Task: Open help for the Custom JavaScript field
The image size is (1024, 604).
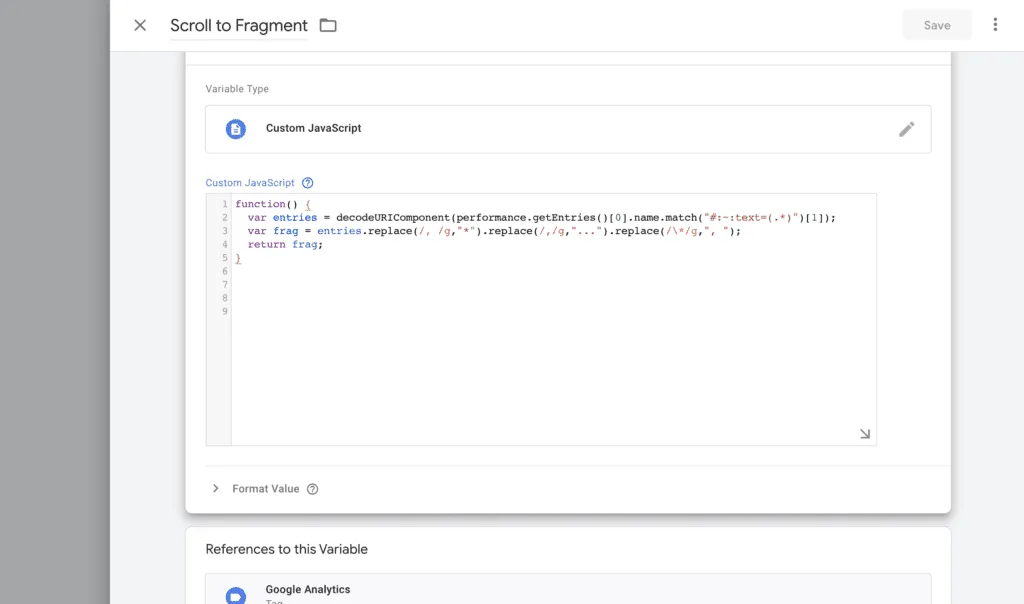Action: (x=307, y=182)
